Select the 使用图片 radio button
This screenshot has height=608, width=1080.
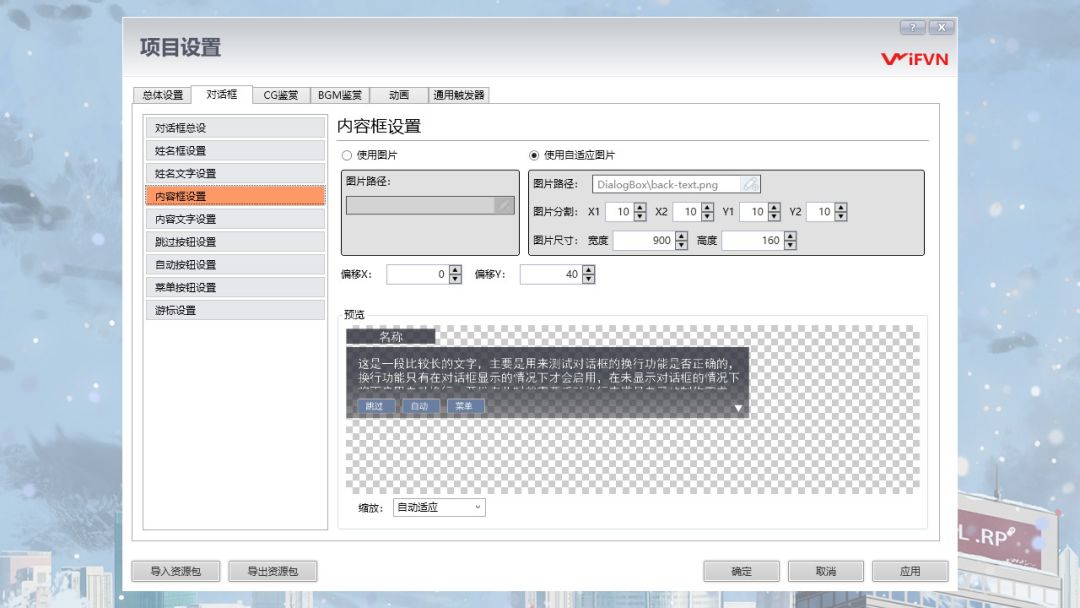pyautogui.click(x=345, y=155)
